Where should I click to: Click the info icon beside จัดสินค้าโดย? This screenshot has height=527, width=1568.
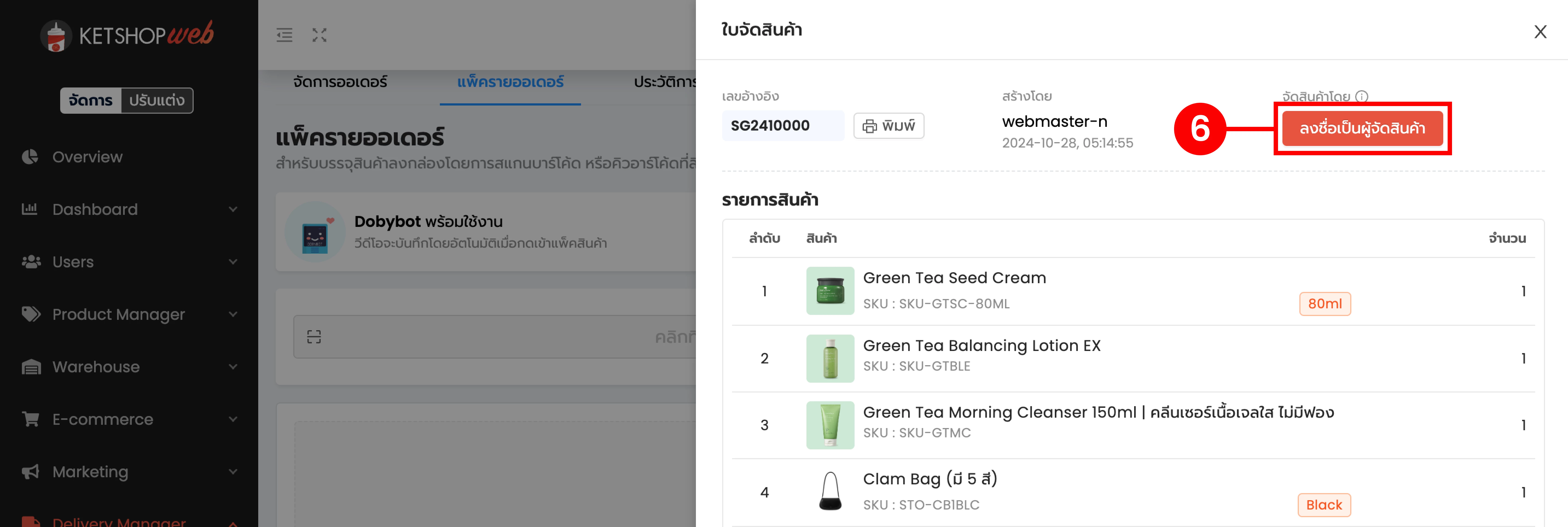[x=1362, y=96]
